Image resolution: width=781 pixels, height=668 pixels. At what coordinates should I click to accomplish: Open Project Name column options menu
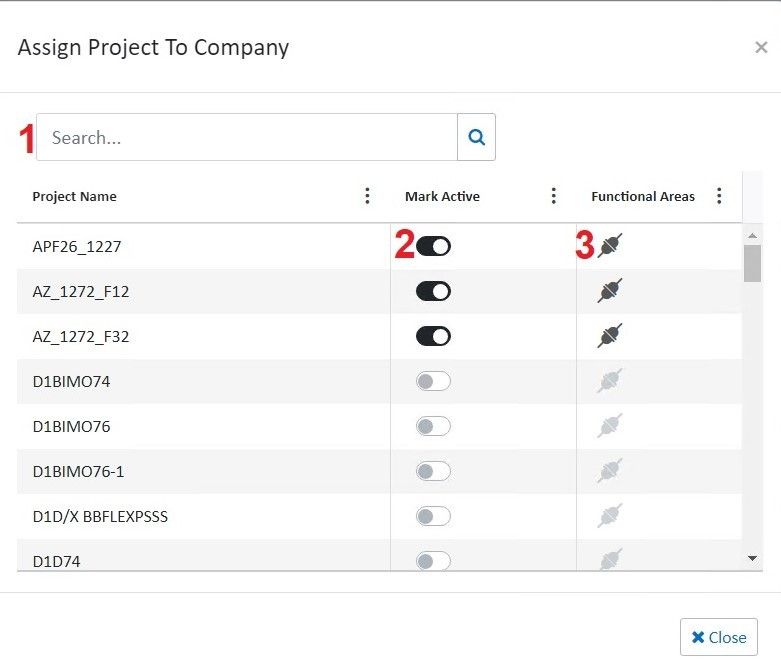coord(367,196)
